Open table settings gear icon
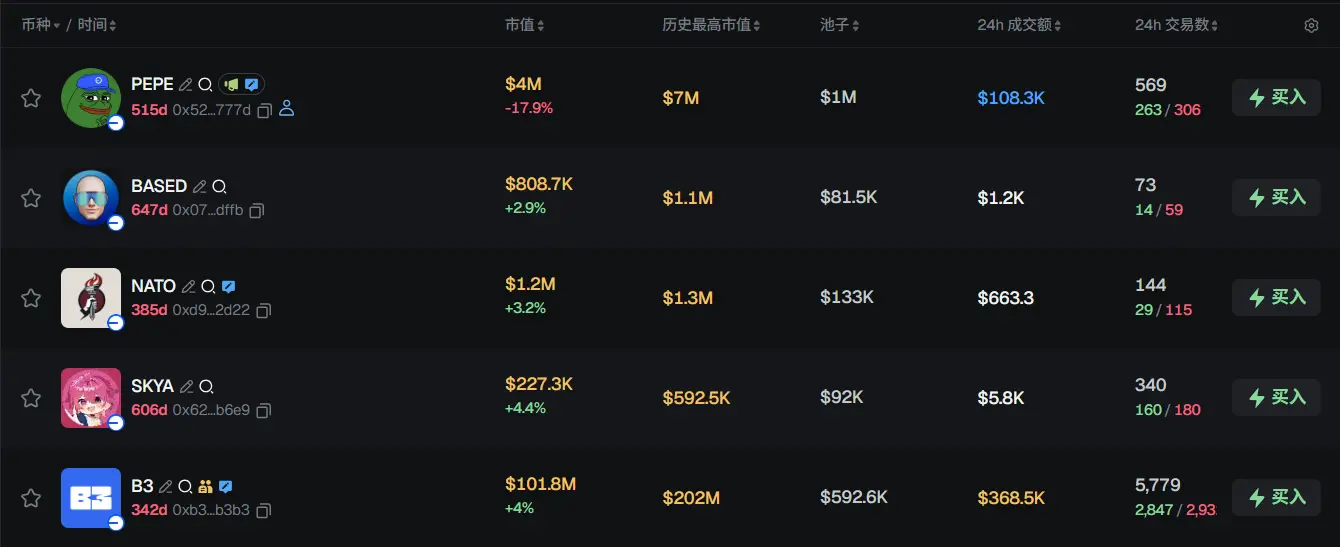This screenshot has height=547, width=1340. pos(1311,25)
